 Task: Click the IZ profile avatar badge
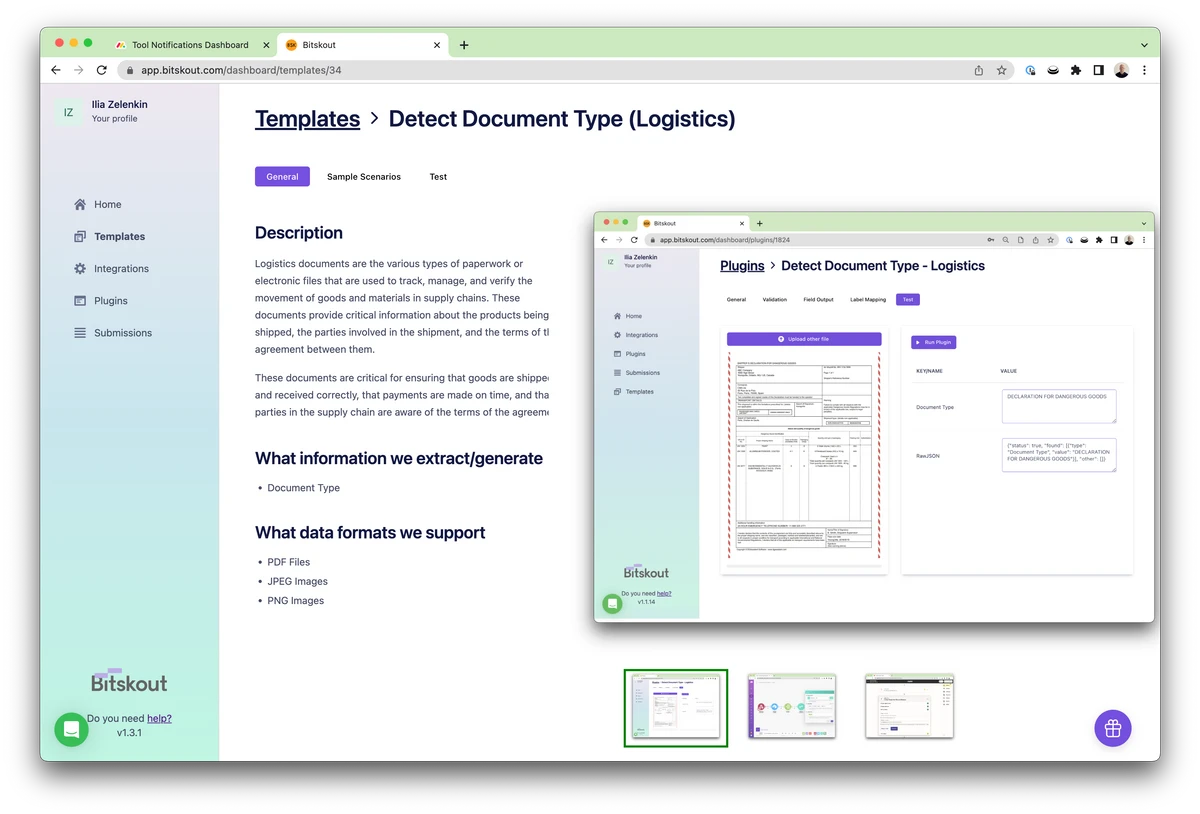[68, 112]
